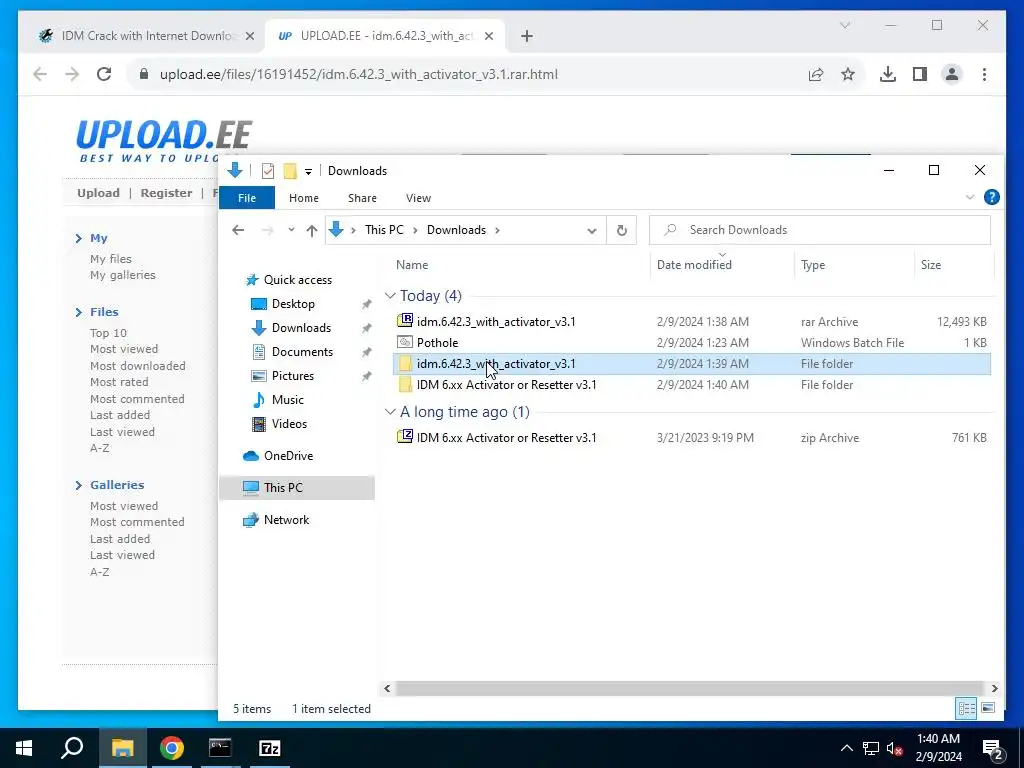The image size is (1024, 768).
Task: Open the notification center icon
Action: click(x=993, y=748)
